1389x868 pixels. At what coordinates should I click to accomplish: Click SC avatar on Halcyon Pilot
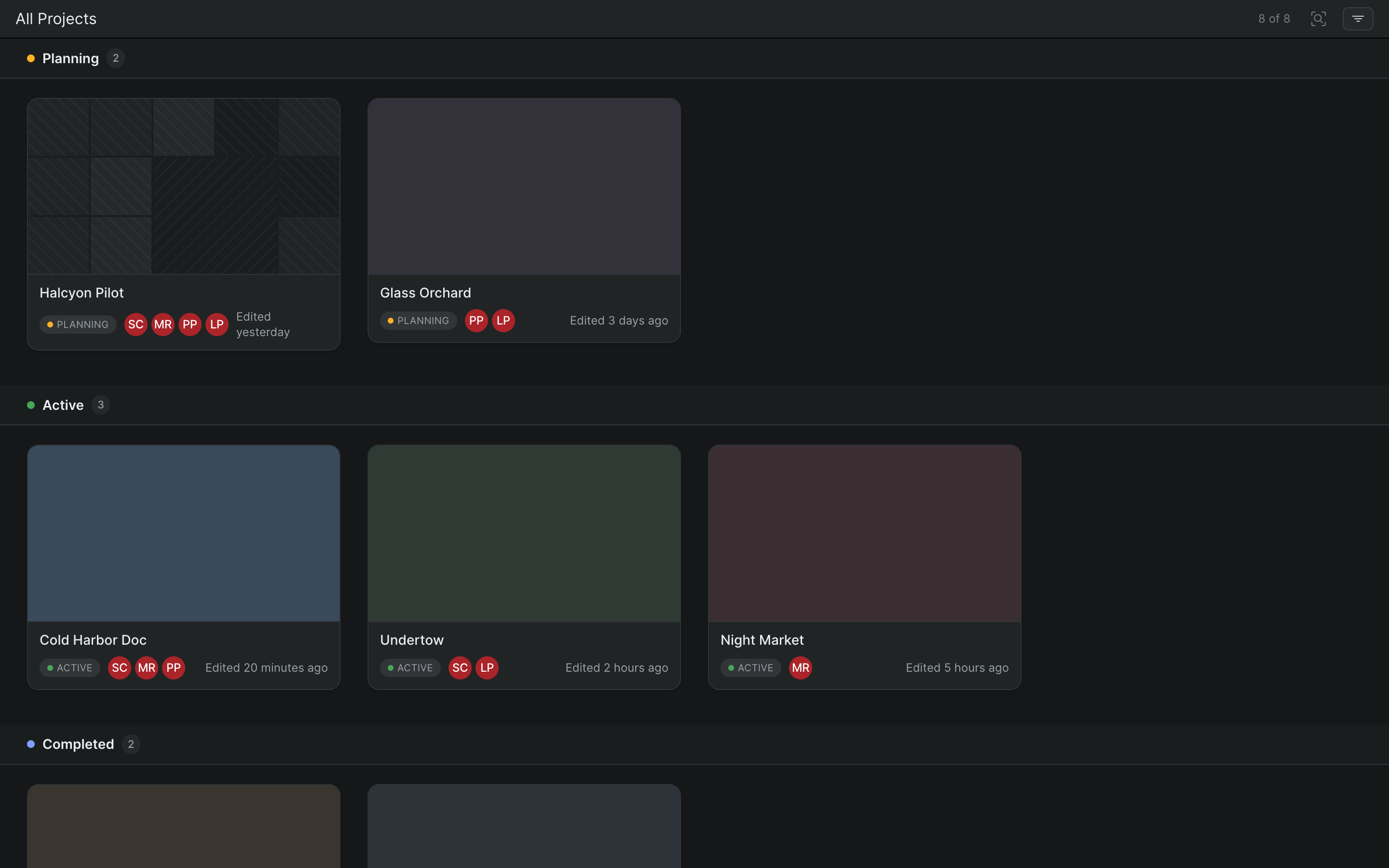(136, 325)
